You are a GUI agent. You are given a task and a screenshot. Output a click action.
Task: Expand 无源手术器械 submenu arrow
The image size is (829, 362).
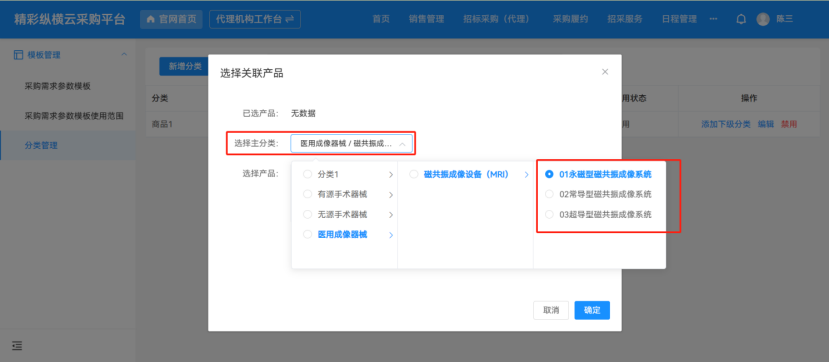[x=391, y=215]
